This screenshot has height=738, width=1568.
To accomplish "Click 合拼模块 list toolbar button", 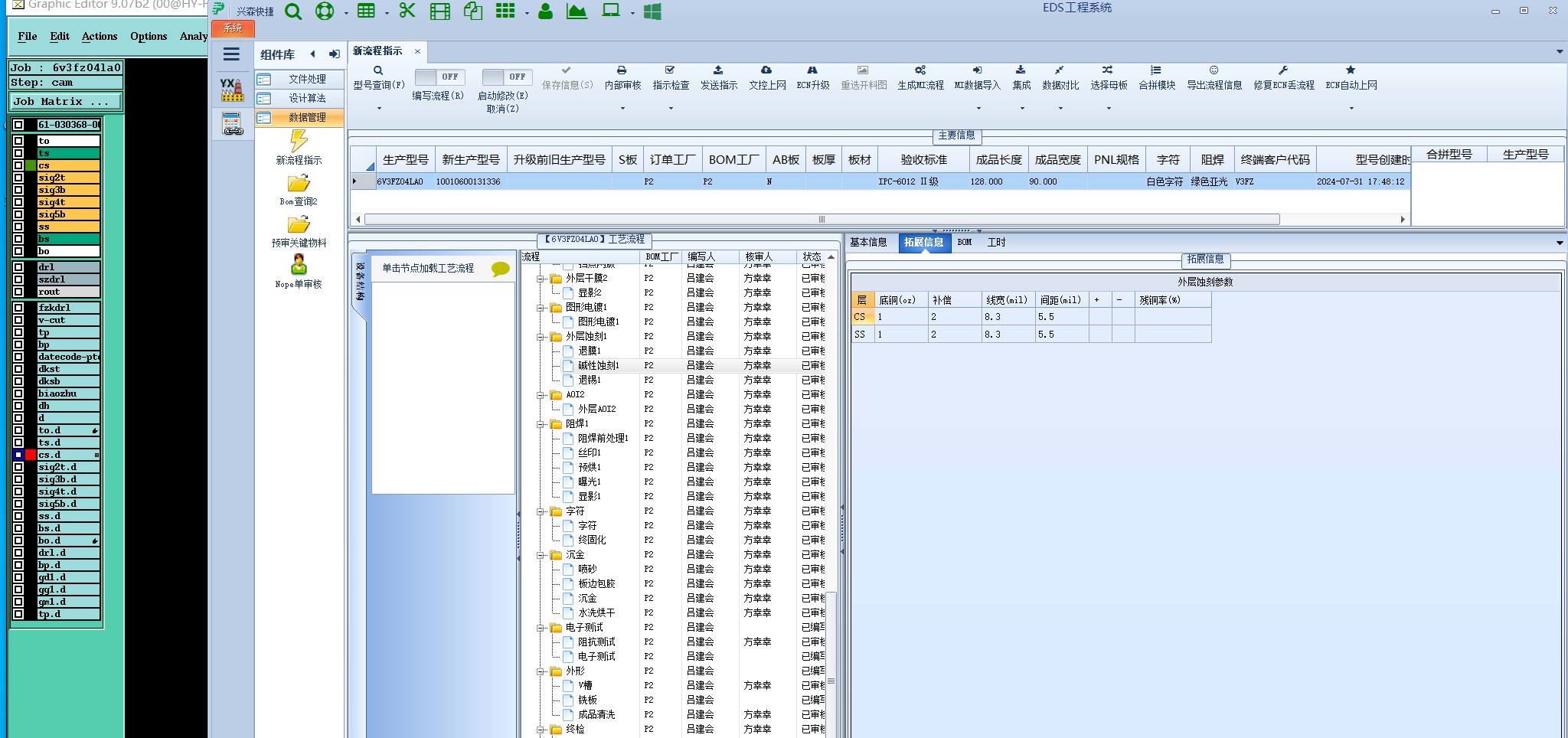I will click(1157, 78).
